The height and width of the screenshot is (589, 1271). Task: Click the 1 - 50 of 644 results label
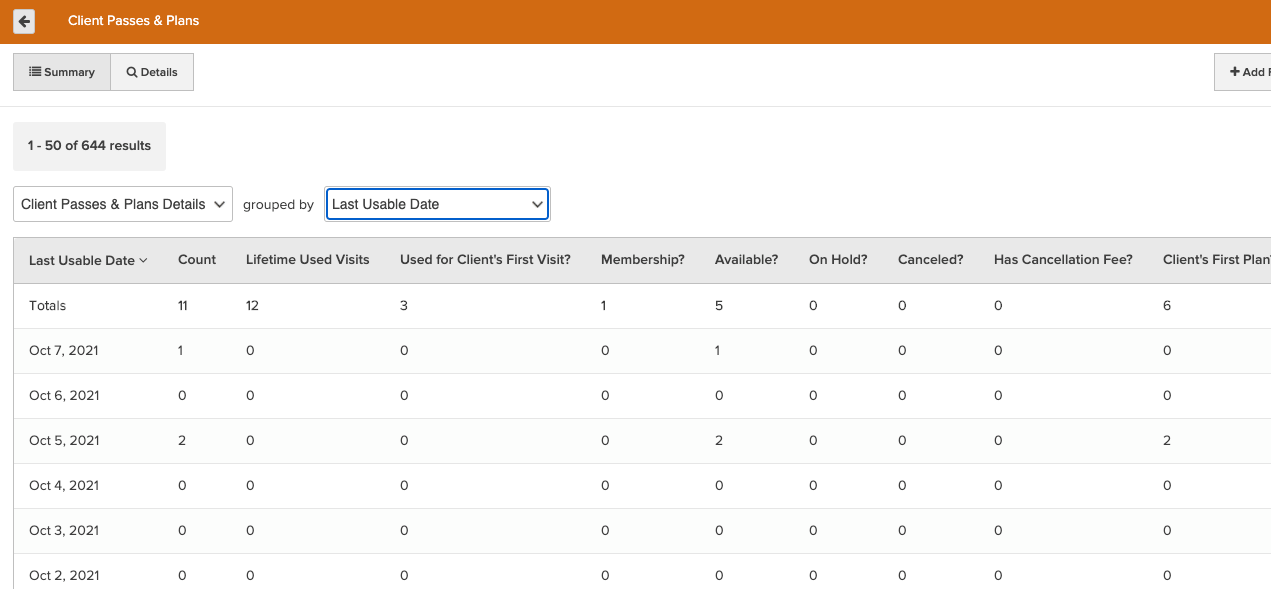[89, 146]
